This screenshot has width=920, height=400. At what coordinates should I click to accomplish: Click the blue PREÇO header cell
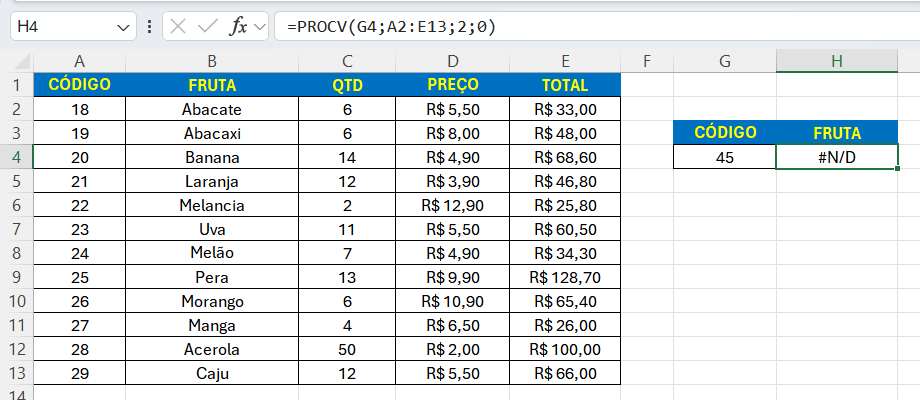pyautogui.click(x=453, y=85)
